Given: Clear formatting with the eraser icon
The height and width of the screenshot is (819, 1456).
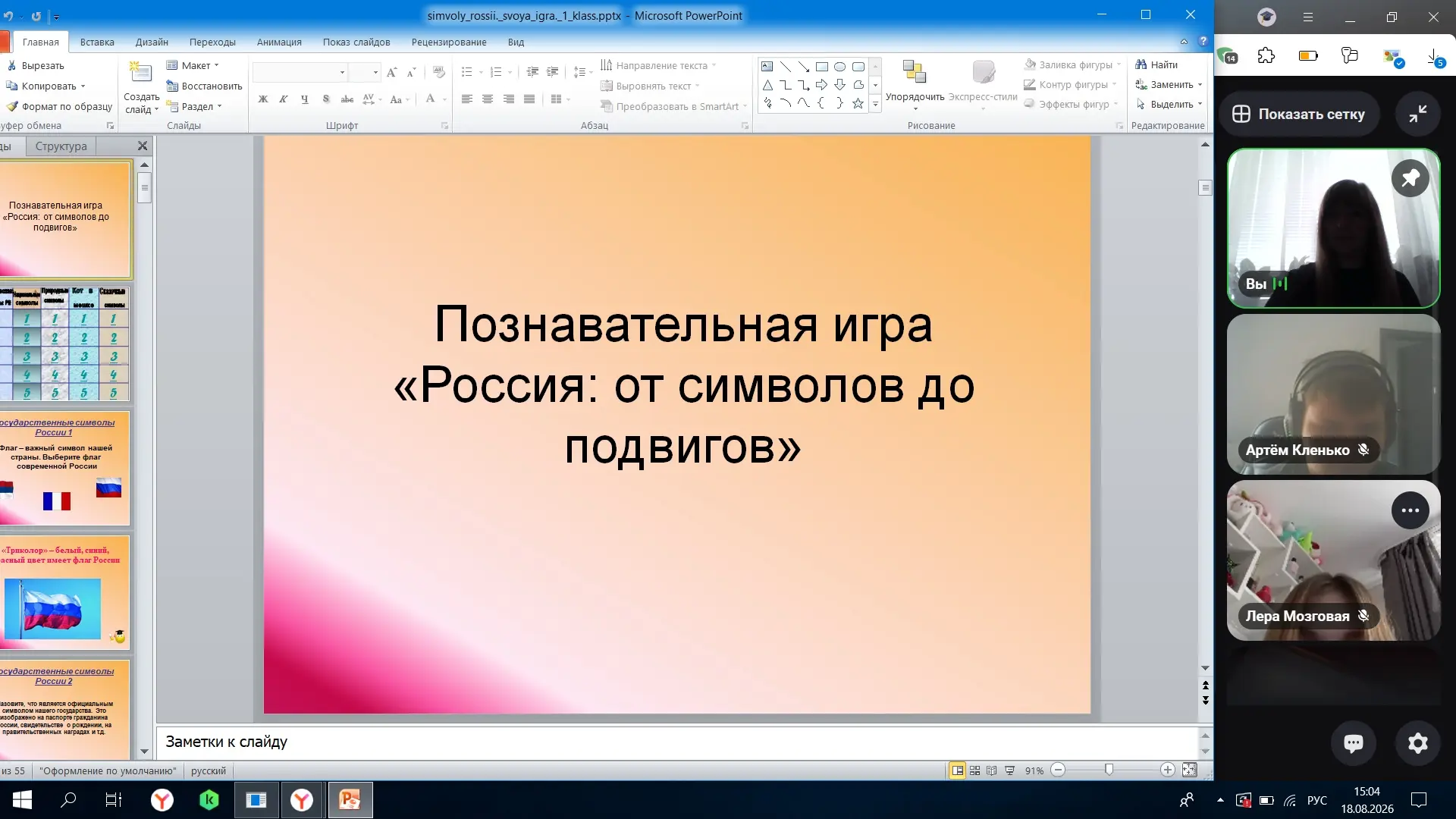Looking at the screenshot, I should click(438, 73).
